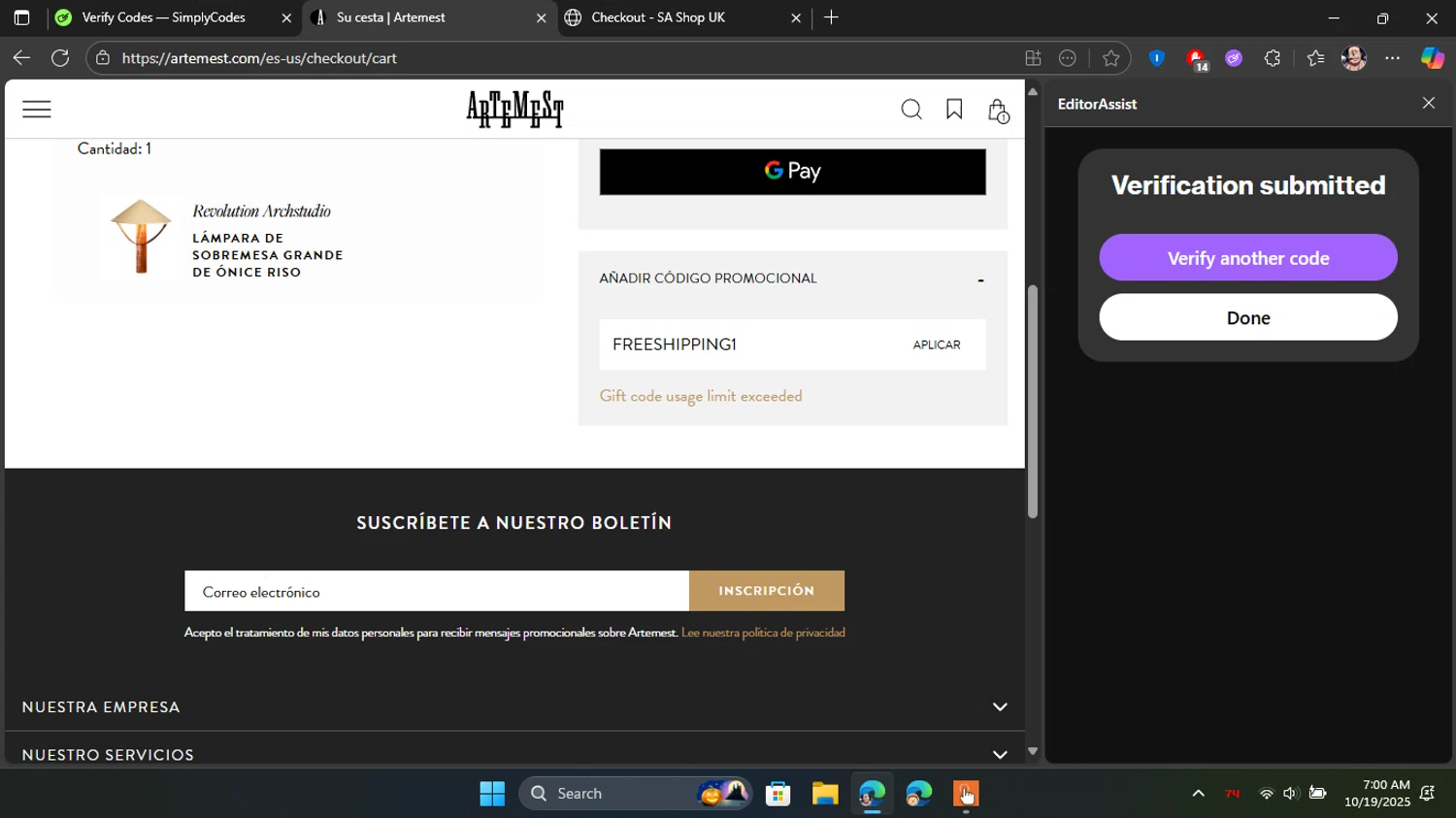Viewport: 1456px width, 818px height.
Task: Open the Artemest search icon
Action: [x=911, y=110]
